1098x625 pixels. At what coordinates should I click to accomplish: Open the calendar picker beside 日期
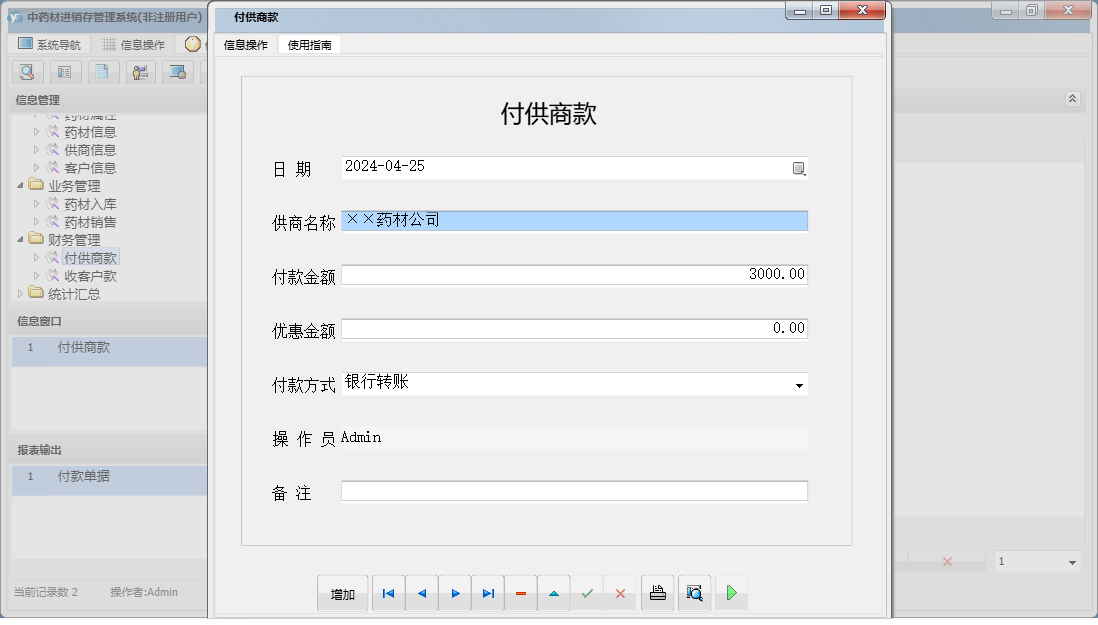click(x=798, y=167)
